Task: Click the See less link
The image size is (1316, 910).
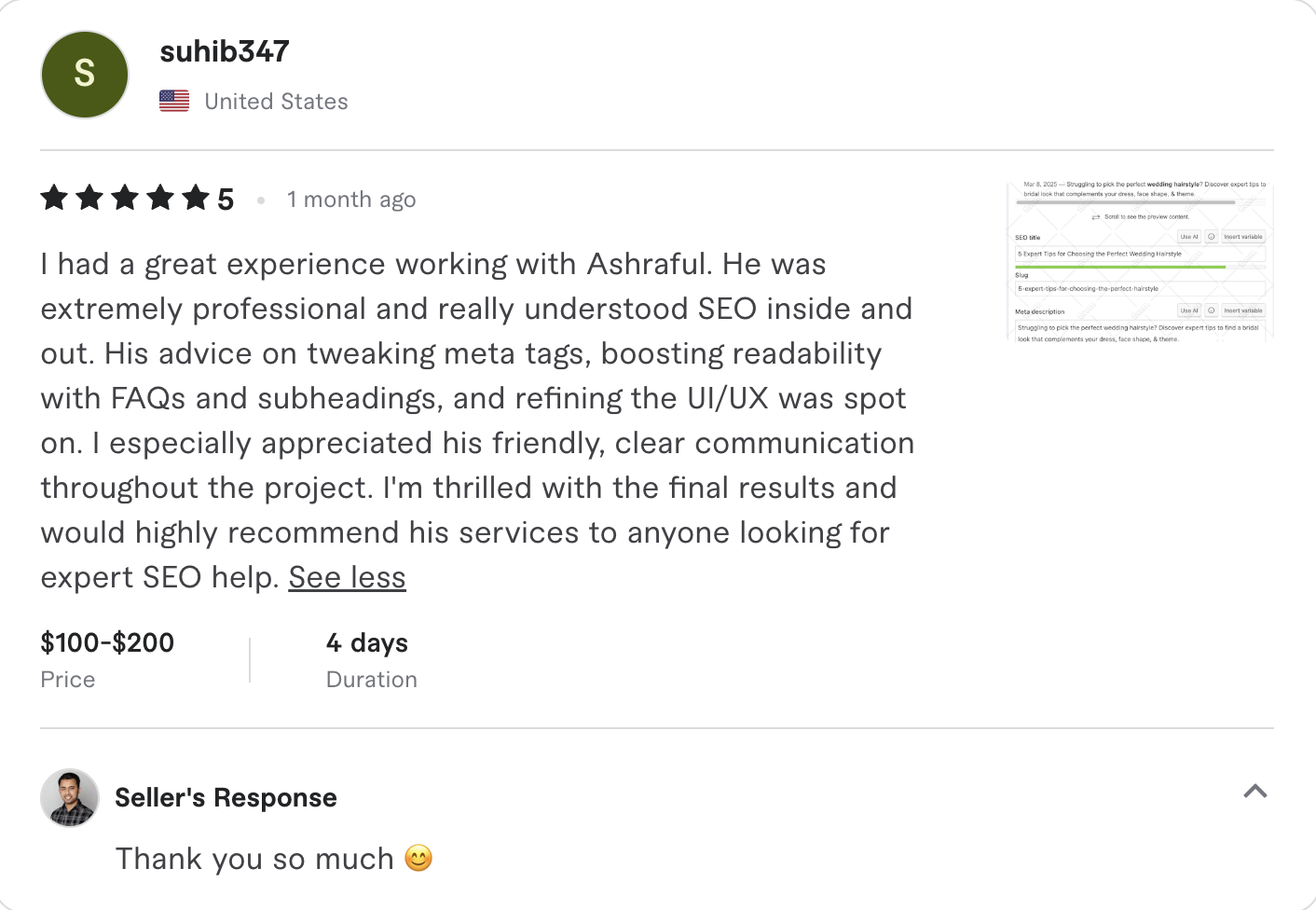Action: pyautogui.click(x=347, y=577)
